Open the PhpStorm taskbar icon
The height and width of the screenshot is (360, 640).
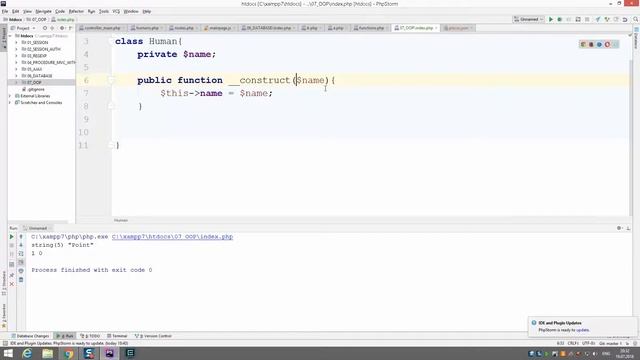click(x=109, y=353)
